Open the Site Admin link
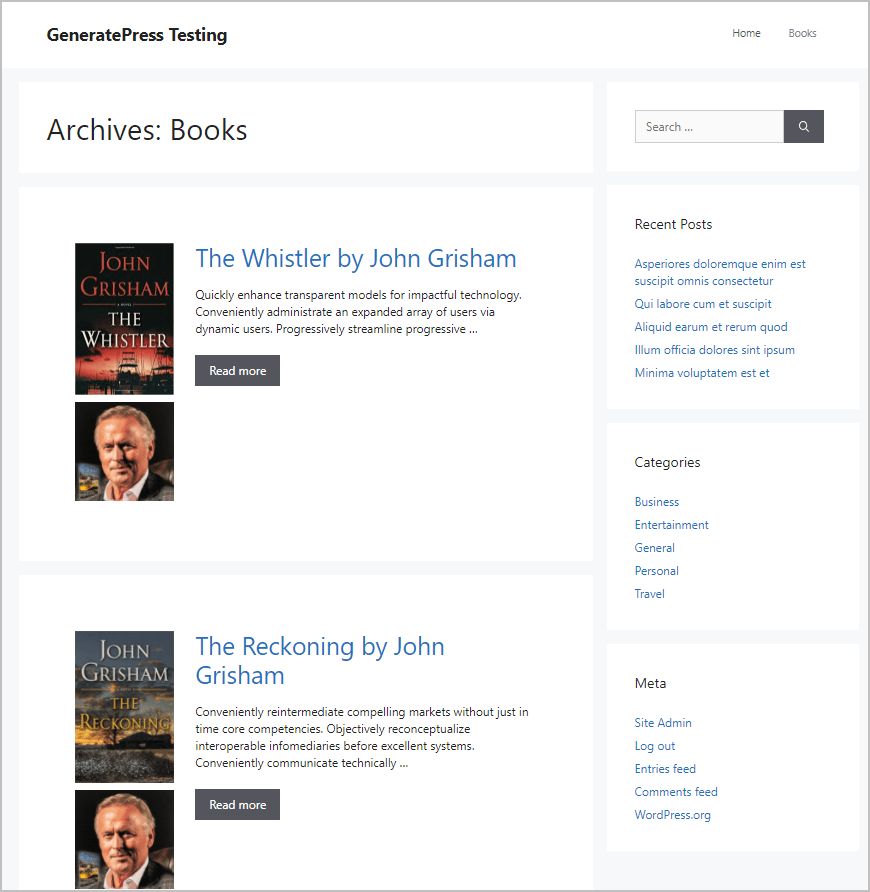This screenshot has width=870, height=892. [663, 722]
